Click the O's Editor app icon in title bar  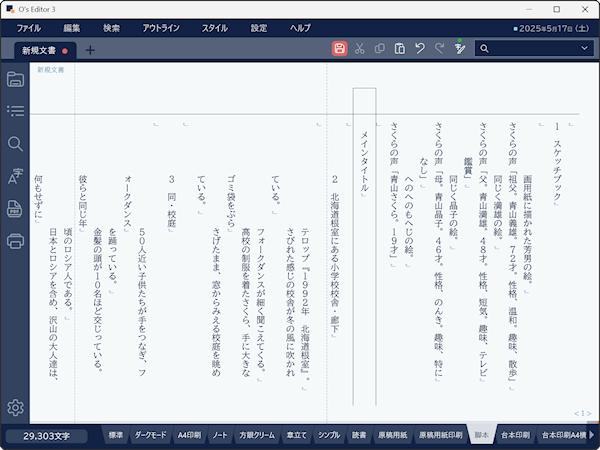(10, 9)
